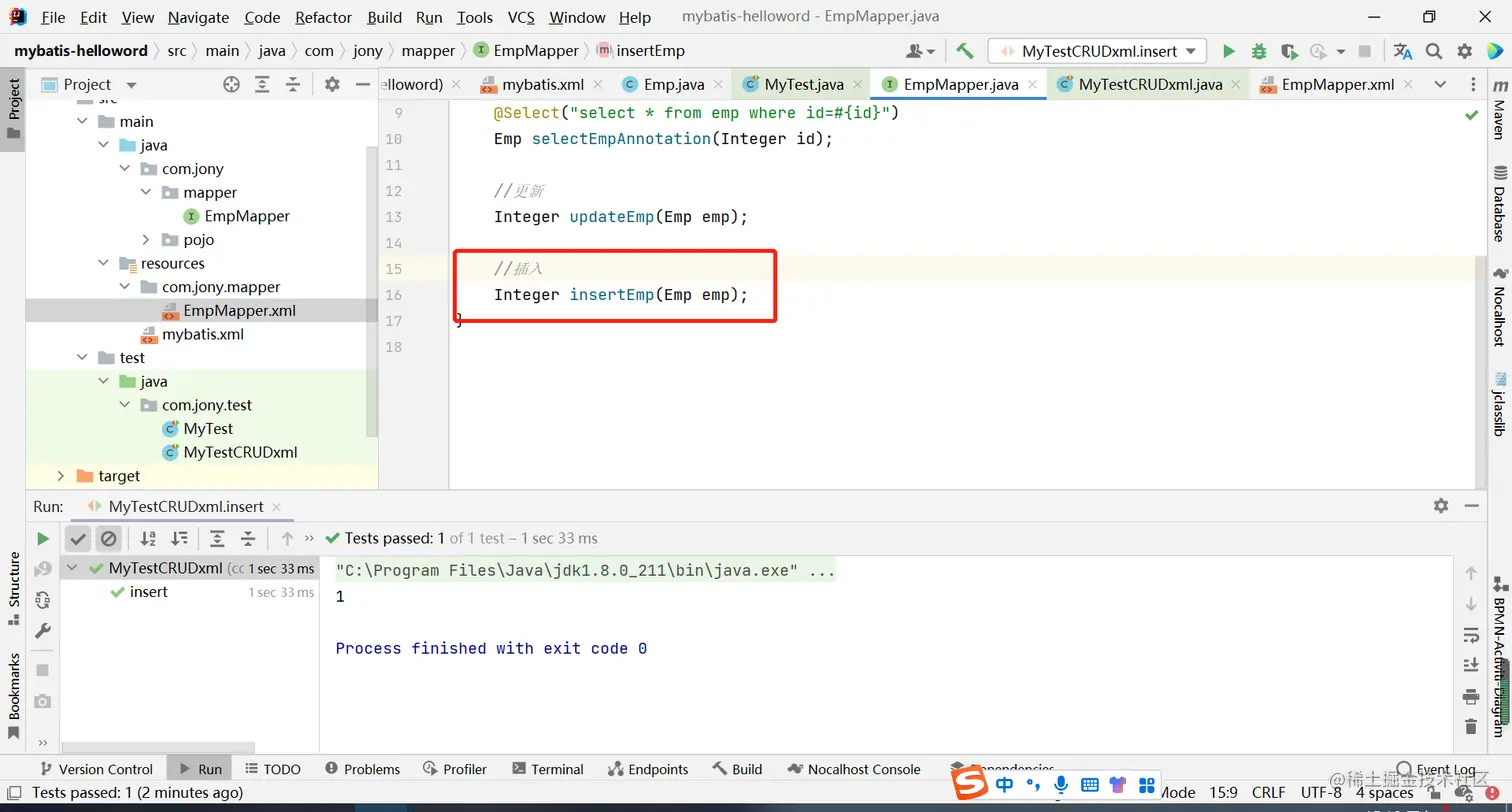The image size is (1512, 812).
Task: Collapse the test folder node
Action: click(x=83, y=358)
